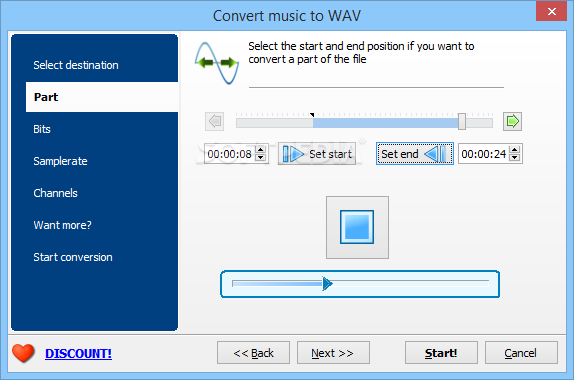Decrease end time 00:00:24 with down arrow

pos(515,158)
